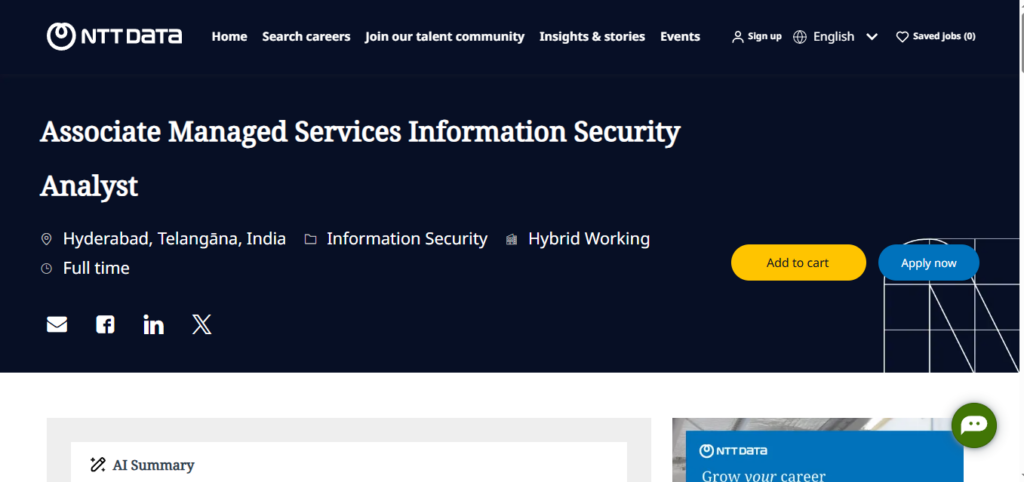This screenshot has width=1024, height=482.
Task: Click the folder icon near Information Security
Action: [310, 239]
